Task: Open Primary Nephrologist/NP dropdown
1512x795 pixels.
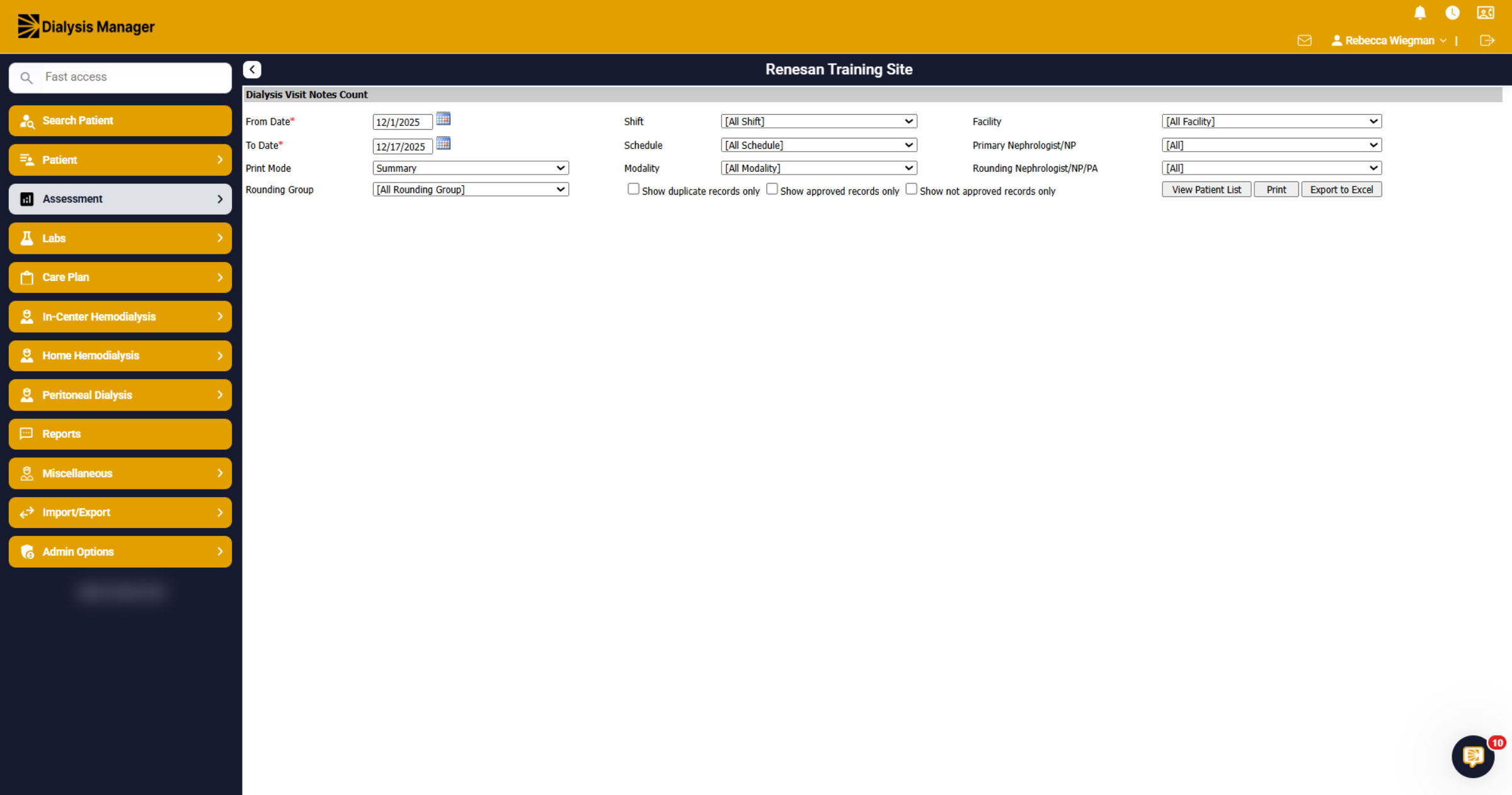Action: tap(1272, 145)
